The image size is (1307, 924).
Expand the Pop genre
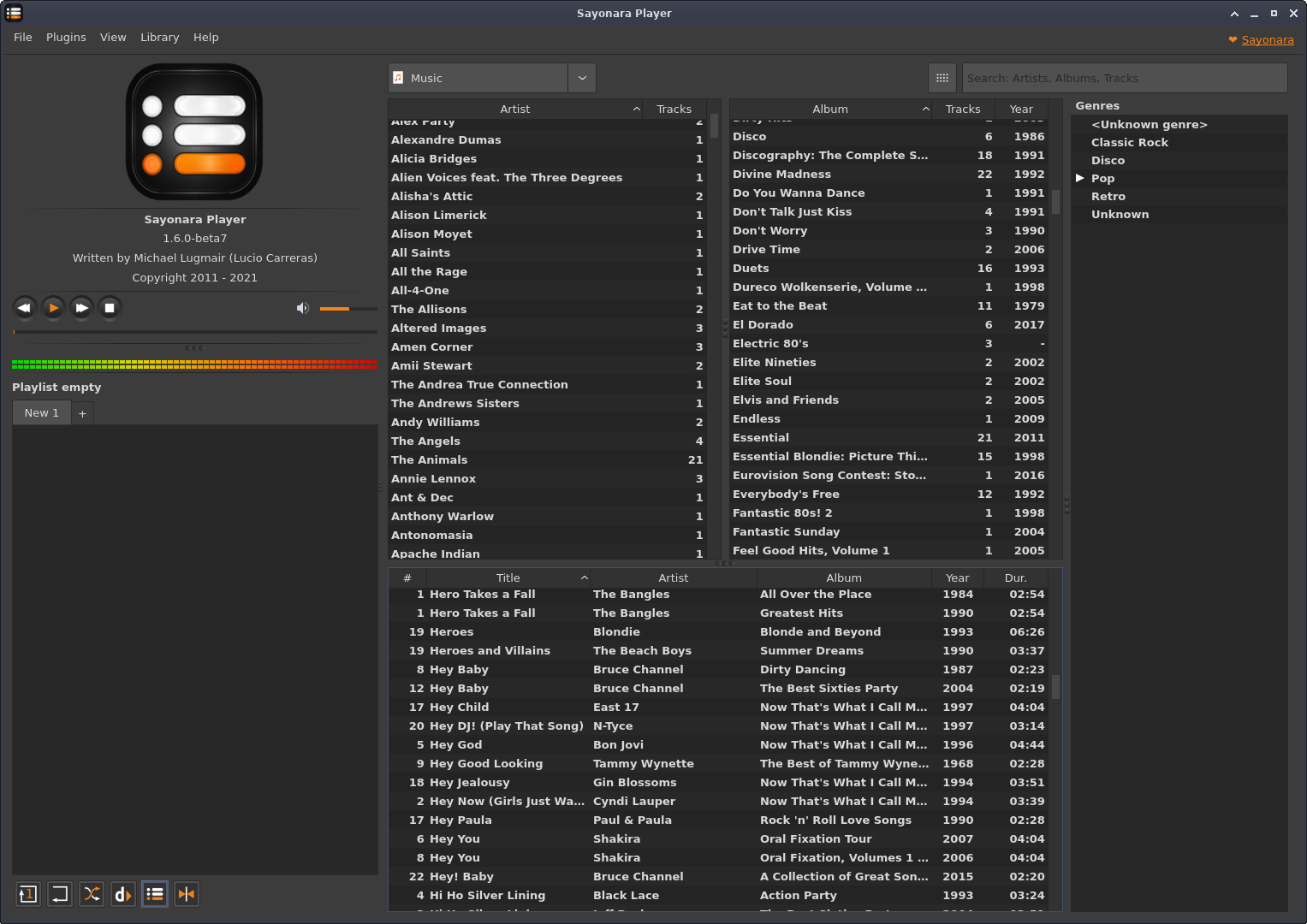click(1080, 178)
